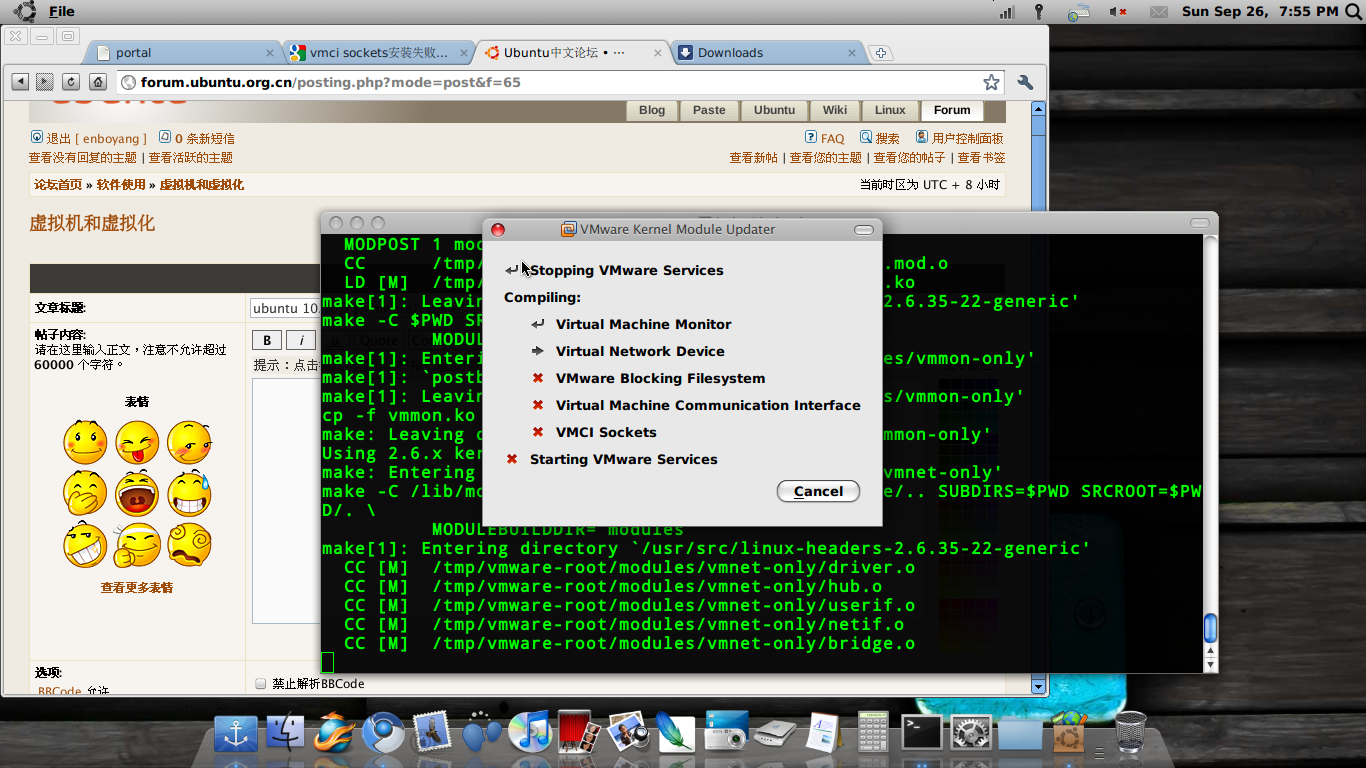Open 查看没有回复的主题 link
Viewport: 1366px width, 768px height.
click(83, 158)
